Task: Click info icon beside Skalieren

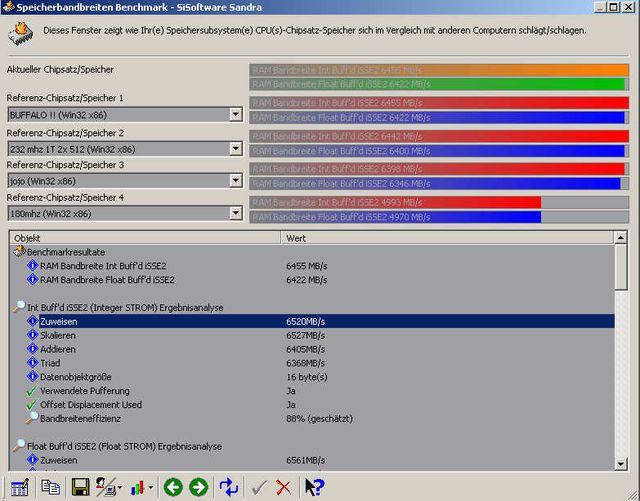Action: click(32, 335)
